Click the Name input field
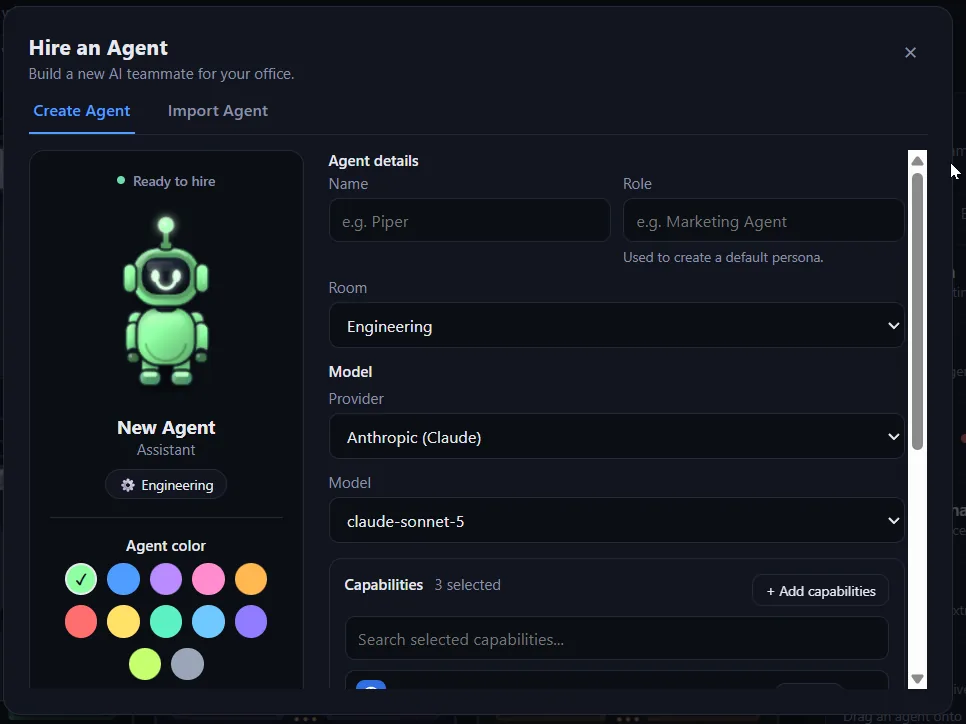 pyautogui.click(x=469, y=220)
